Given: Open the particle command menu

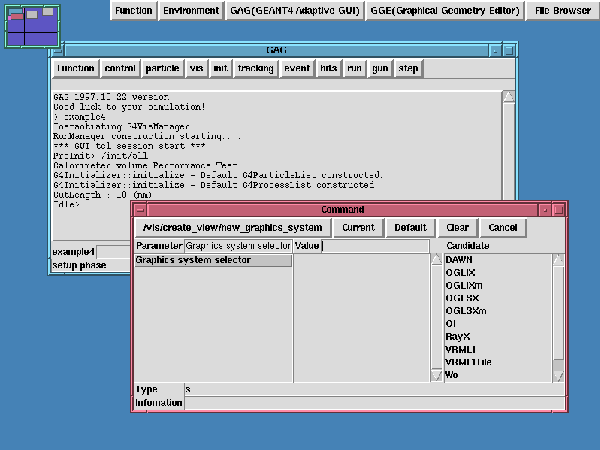Looking at the screenshot, I should (162, 68).
